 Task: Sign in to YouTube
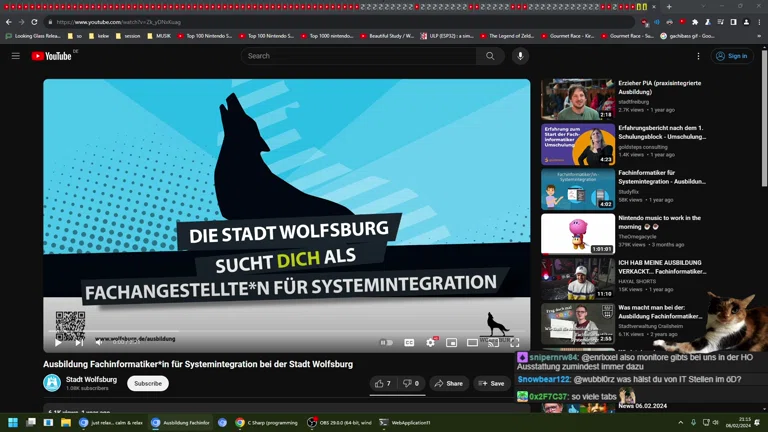click(732, 56)
